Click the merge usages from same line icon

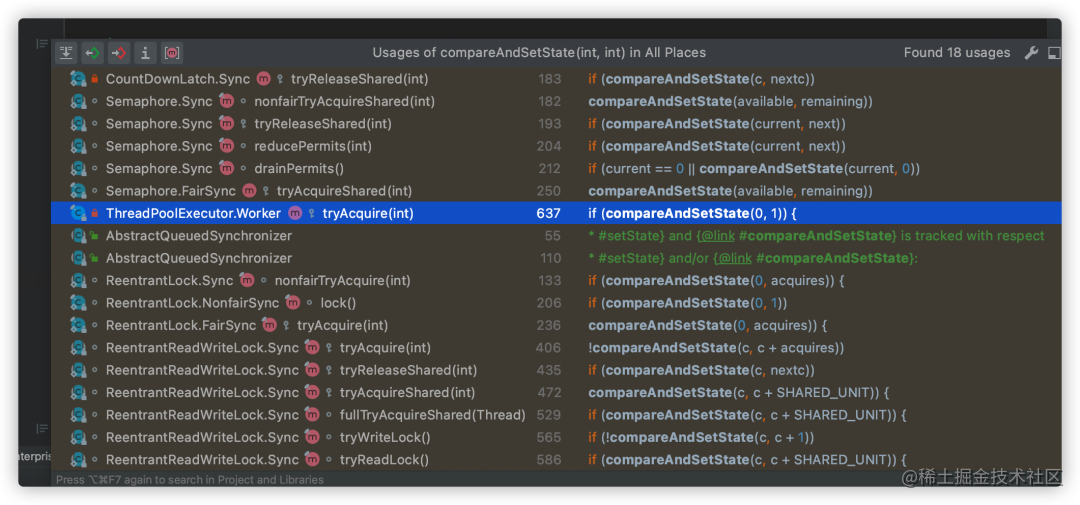click(x=66, y=52)
